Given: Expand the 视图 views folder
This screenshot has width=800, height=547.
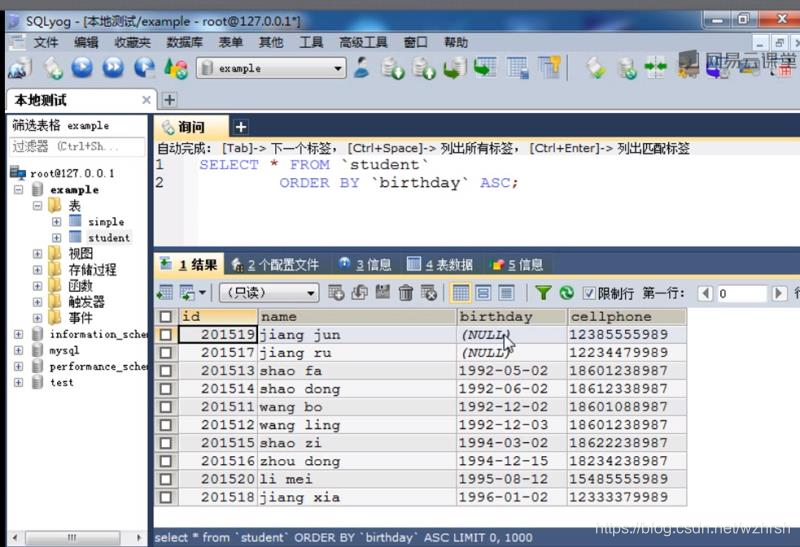Looking at the screenshot, I should [x=37, y=254].
